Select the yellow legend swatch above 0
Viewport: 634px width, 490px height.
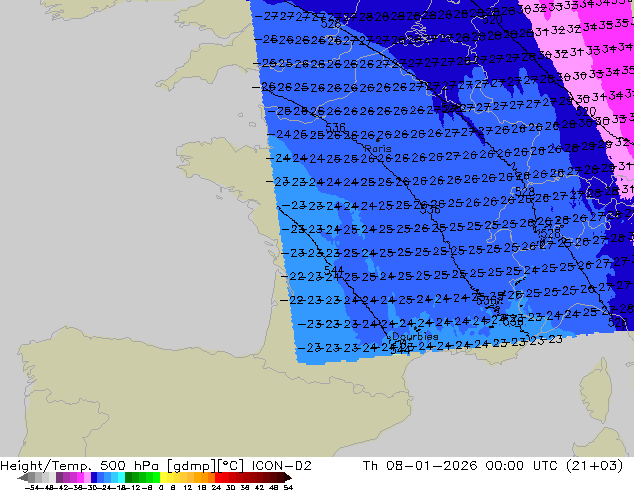coord(164,477)
